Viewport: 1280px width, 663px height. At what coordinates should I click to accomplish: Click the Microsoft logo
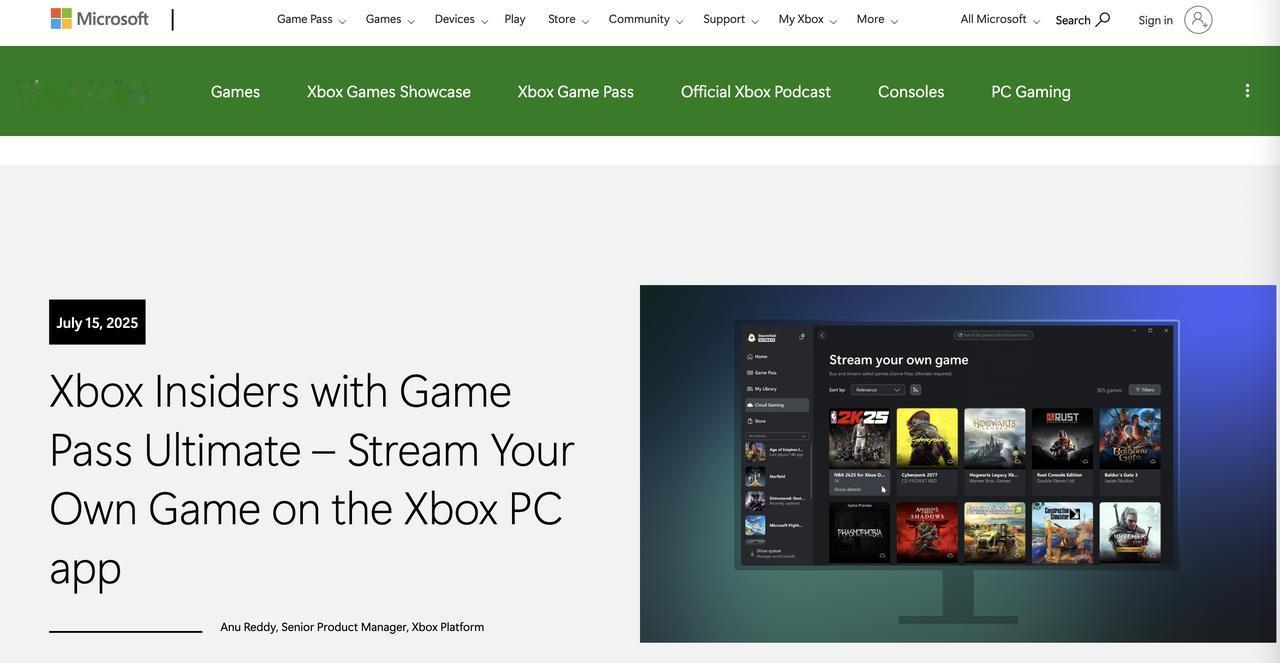[x=100, y=19]
